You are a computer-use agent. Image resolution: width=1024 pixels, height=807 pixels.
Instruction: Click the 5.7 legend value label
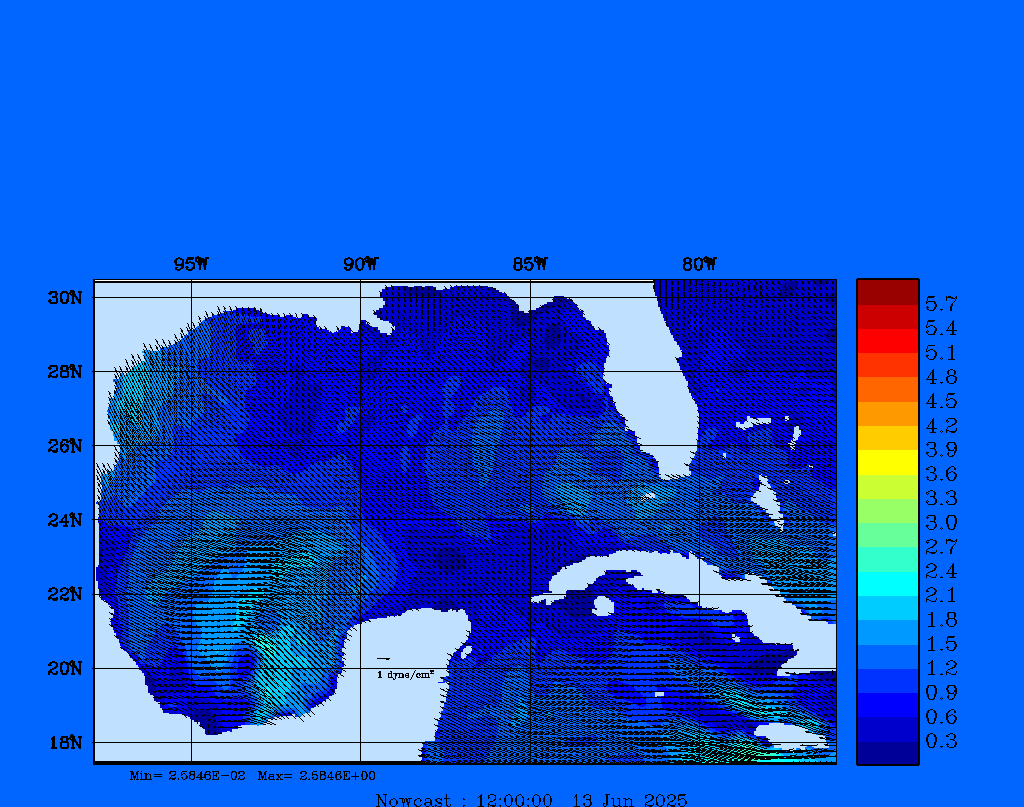[941, 303]
